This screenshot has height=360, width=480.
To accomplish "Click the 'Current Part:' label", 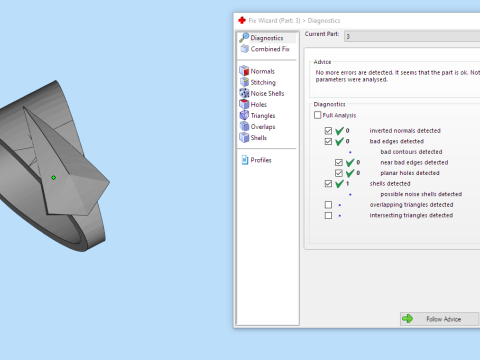I will [322, 34].
